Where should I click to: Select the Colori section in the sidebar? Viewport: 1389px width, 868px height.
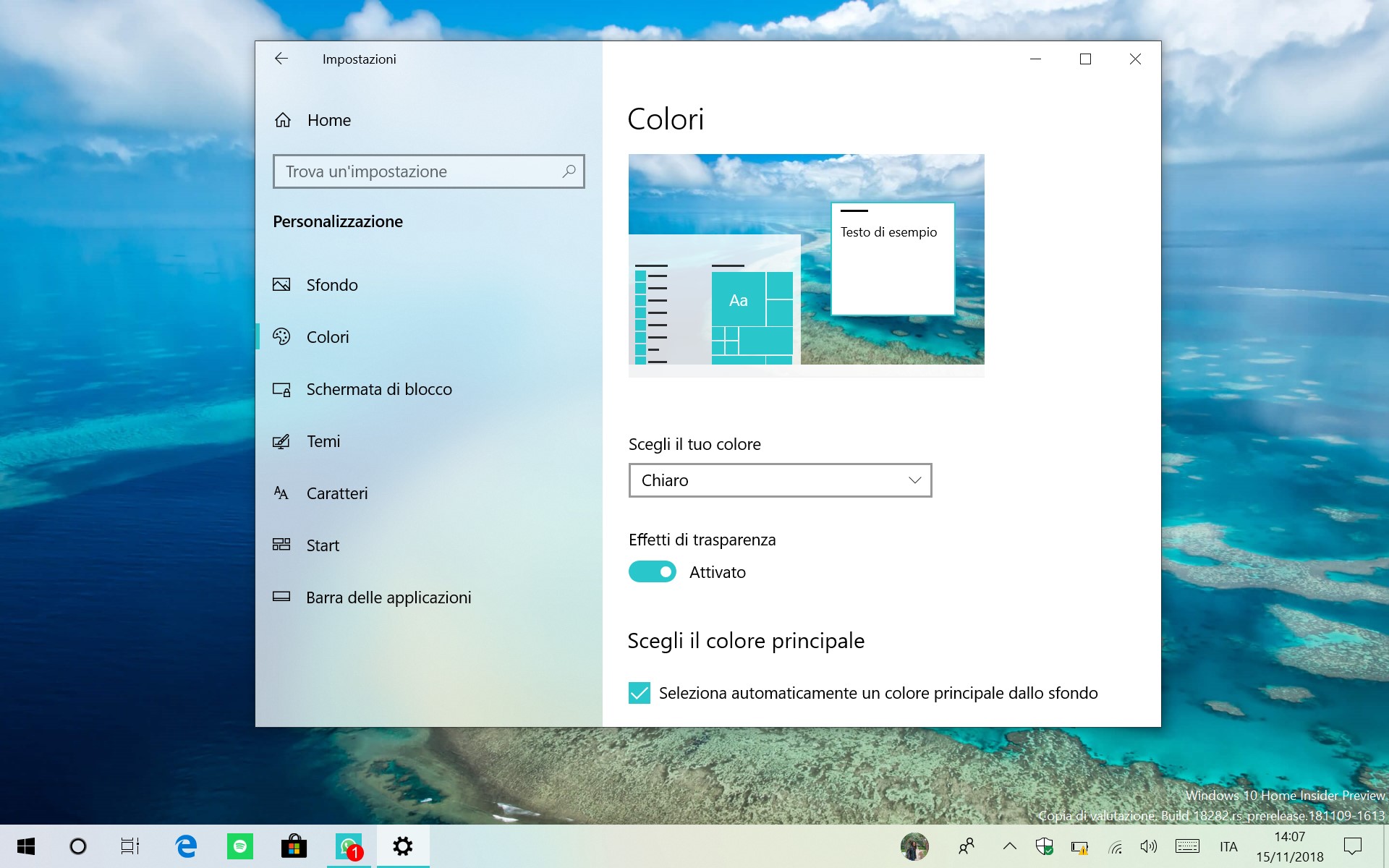pos(429,337)
